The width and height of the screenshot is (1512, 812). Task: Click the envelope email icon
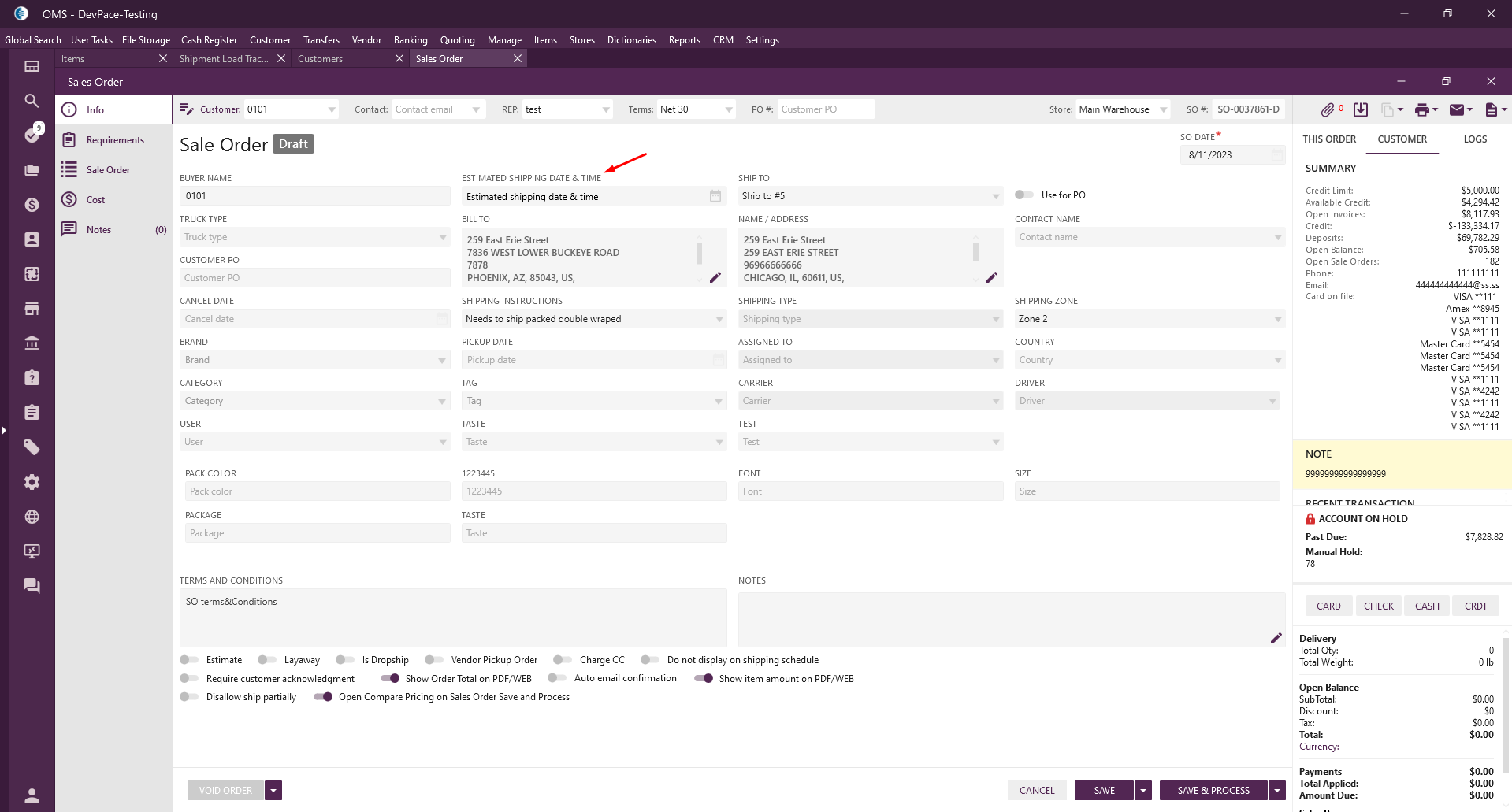point(1457,109)
